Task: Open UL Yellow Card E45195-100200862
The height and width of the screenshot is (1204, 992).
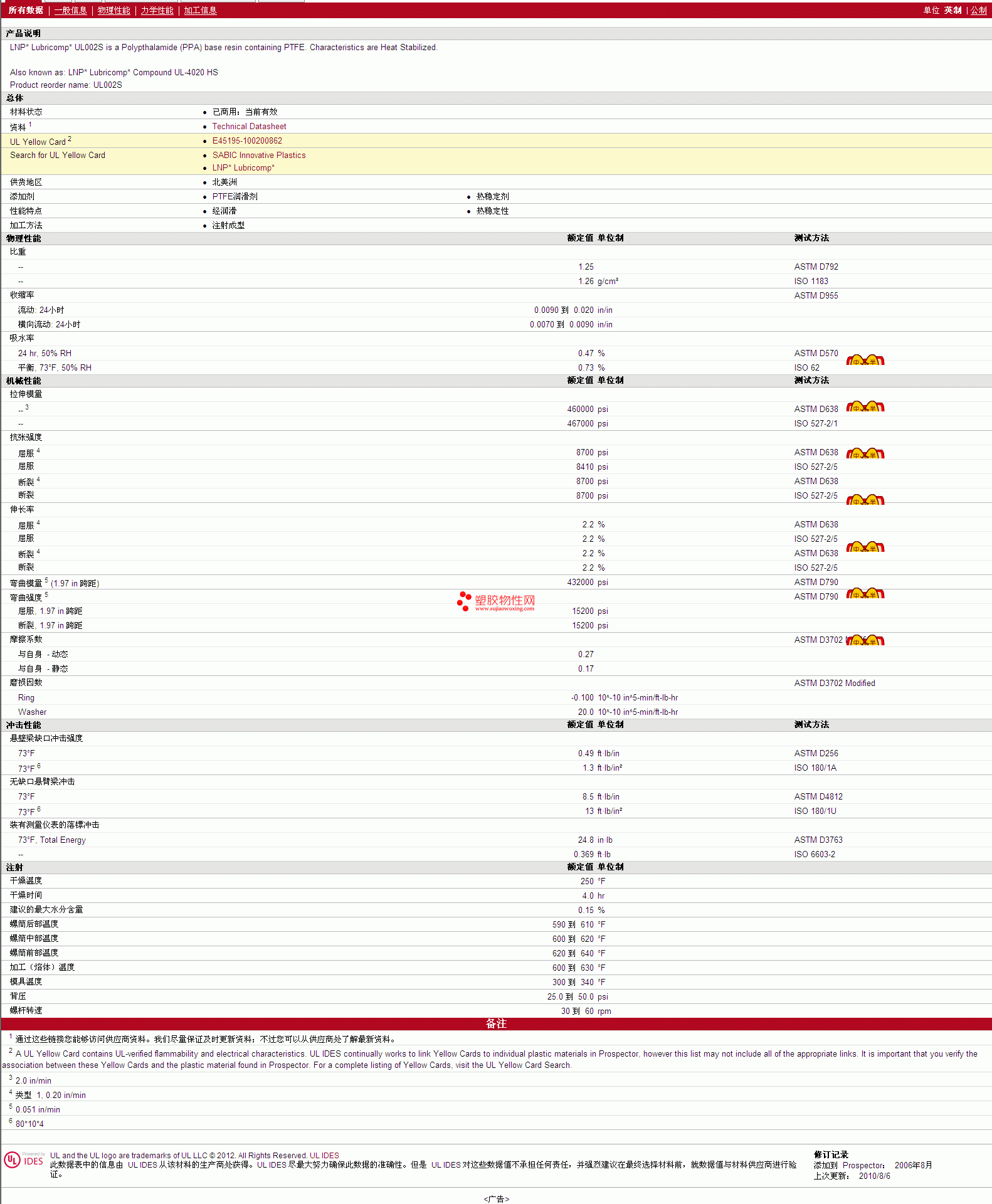Action: 247,140
